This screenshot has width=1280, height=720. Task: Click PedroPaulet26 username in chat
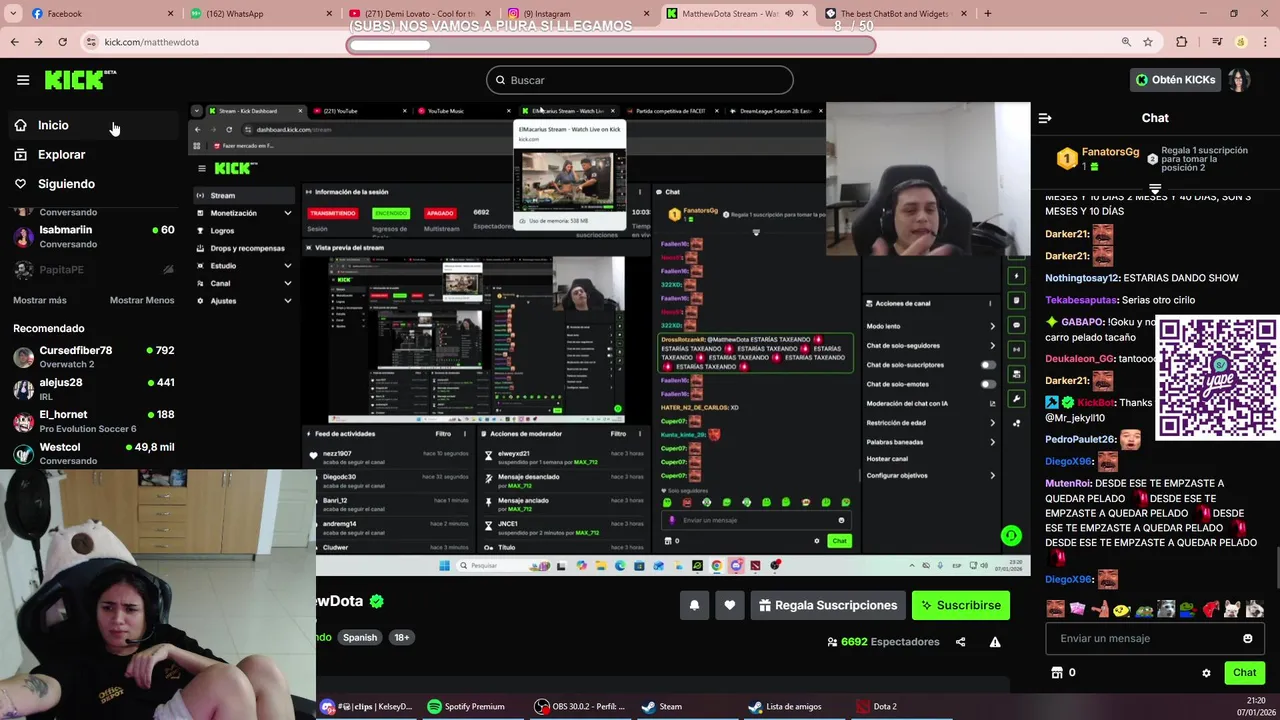click(x=1080, y=439)
